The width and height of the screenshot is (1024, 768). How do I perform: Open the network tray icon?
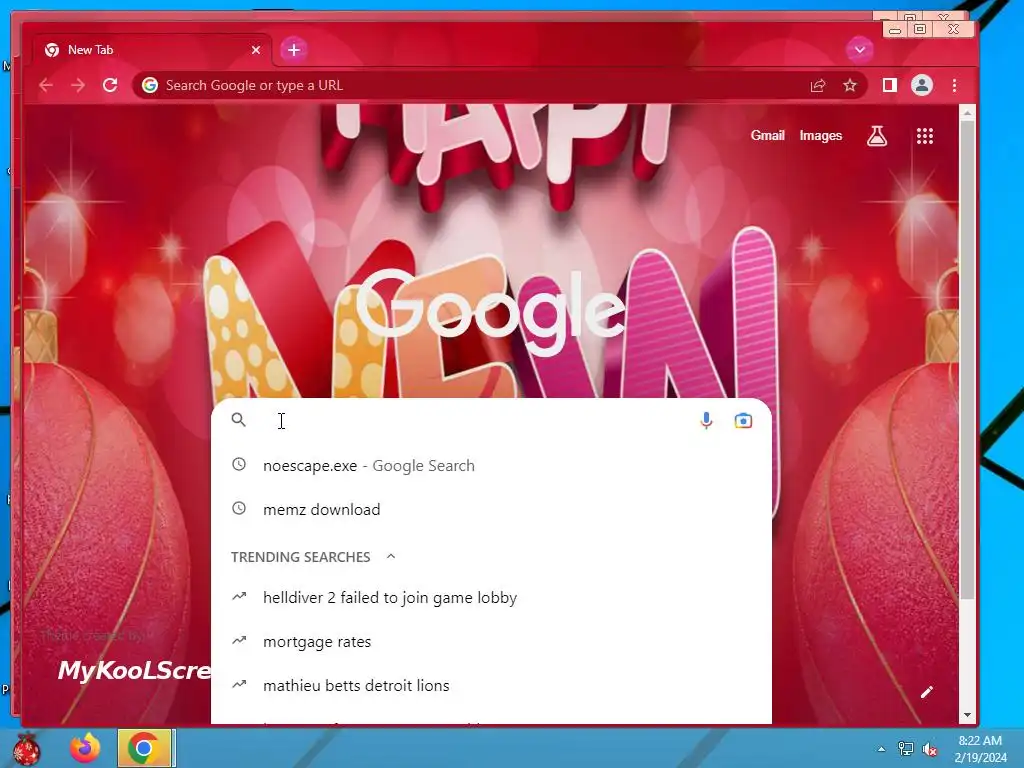click(x=906, y=749)
